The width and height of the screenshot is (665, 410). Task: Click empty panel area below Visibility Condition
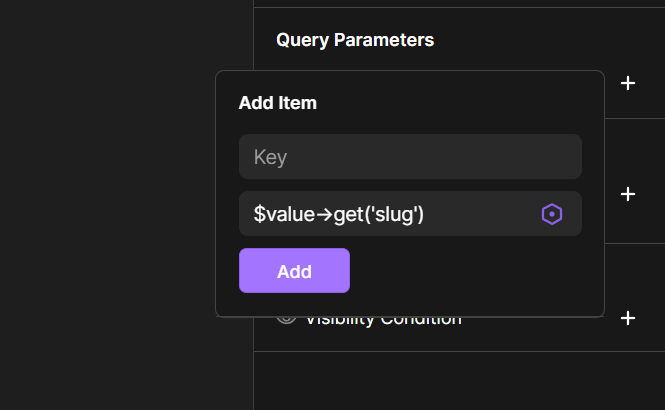pos(458,380)
